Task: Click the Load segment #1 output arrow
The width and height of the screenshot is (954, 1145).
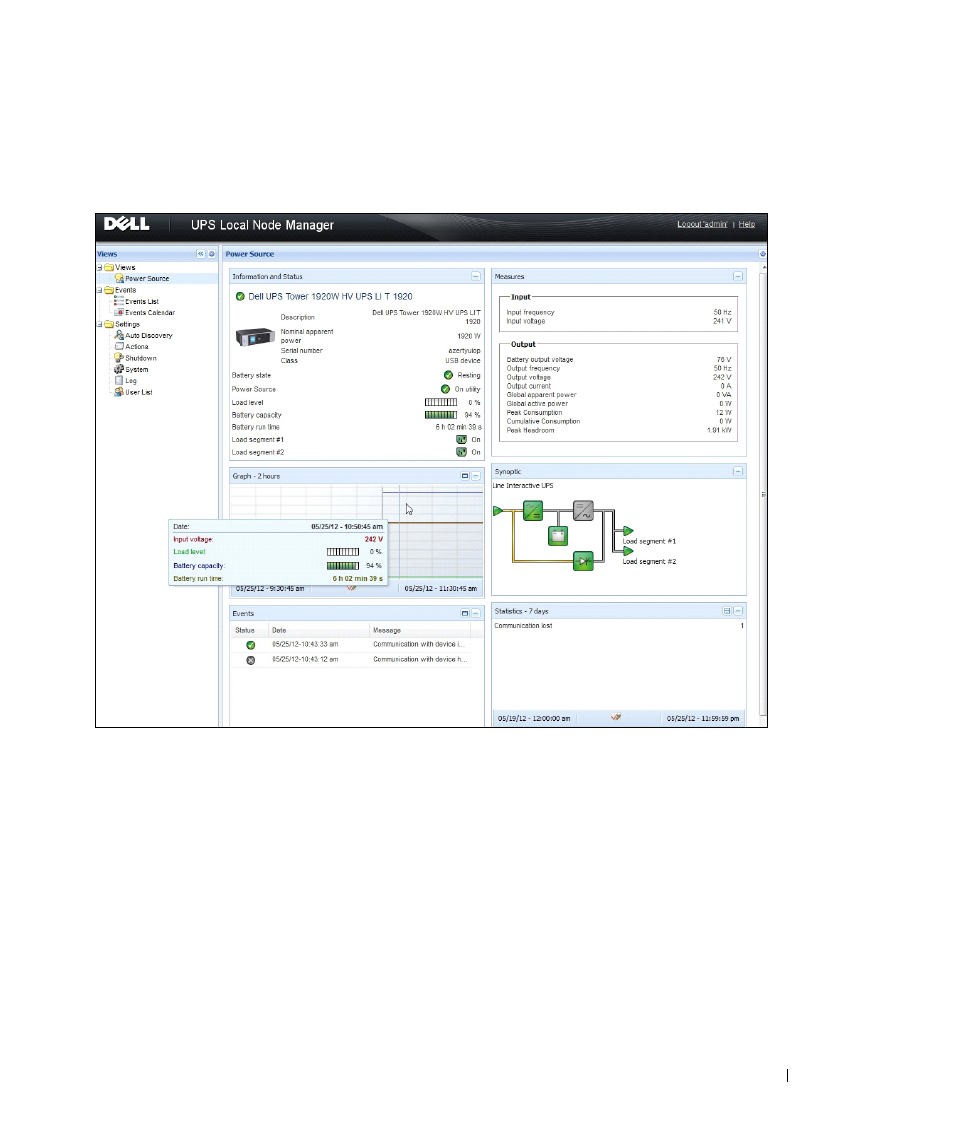Action: click(x=628, y=531)
